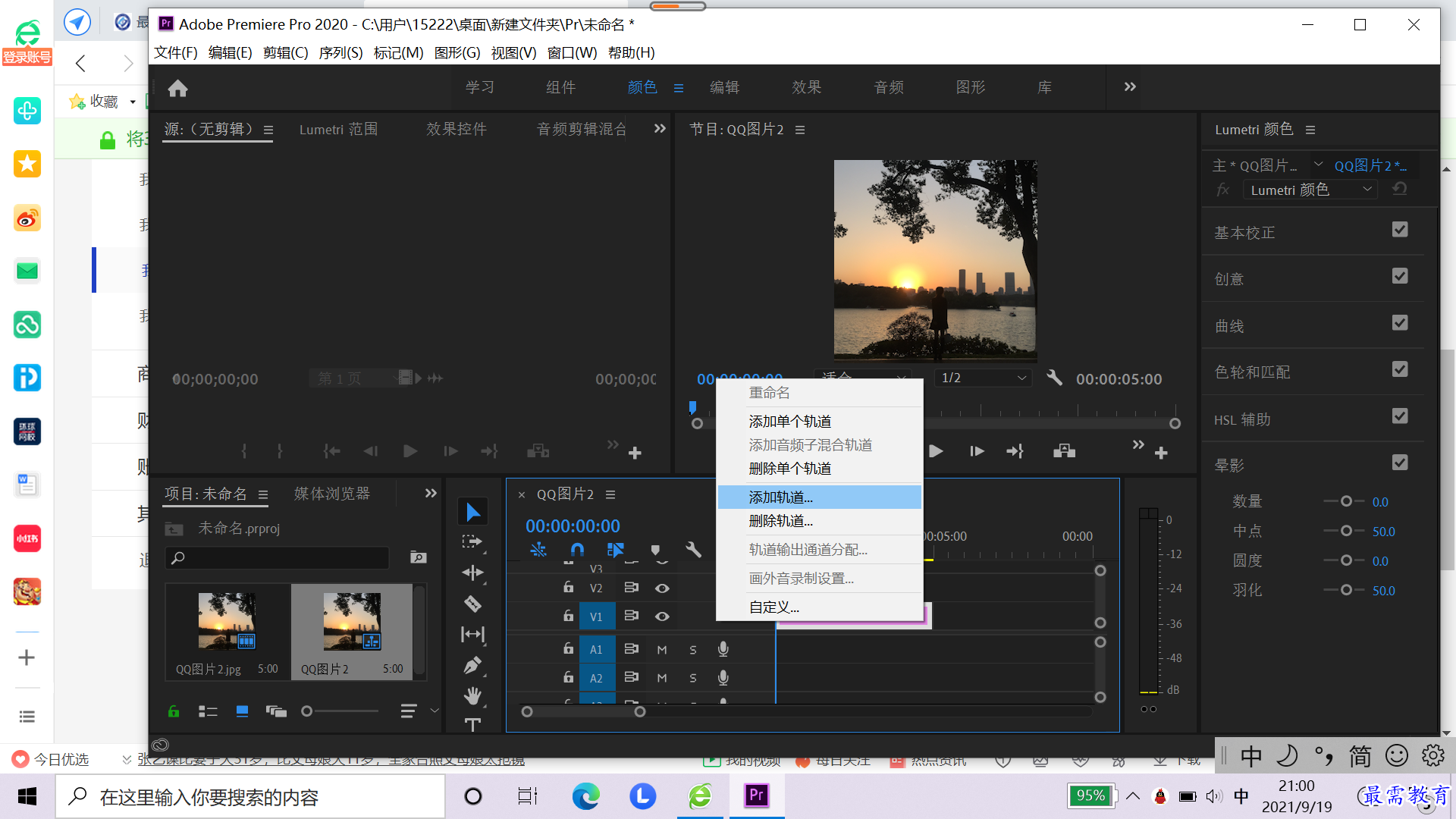The image size is (1456, 819).
Task: Toggle V1 track visibility eye
Action: click(x=662, y=617)
